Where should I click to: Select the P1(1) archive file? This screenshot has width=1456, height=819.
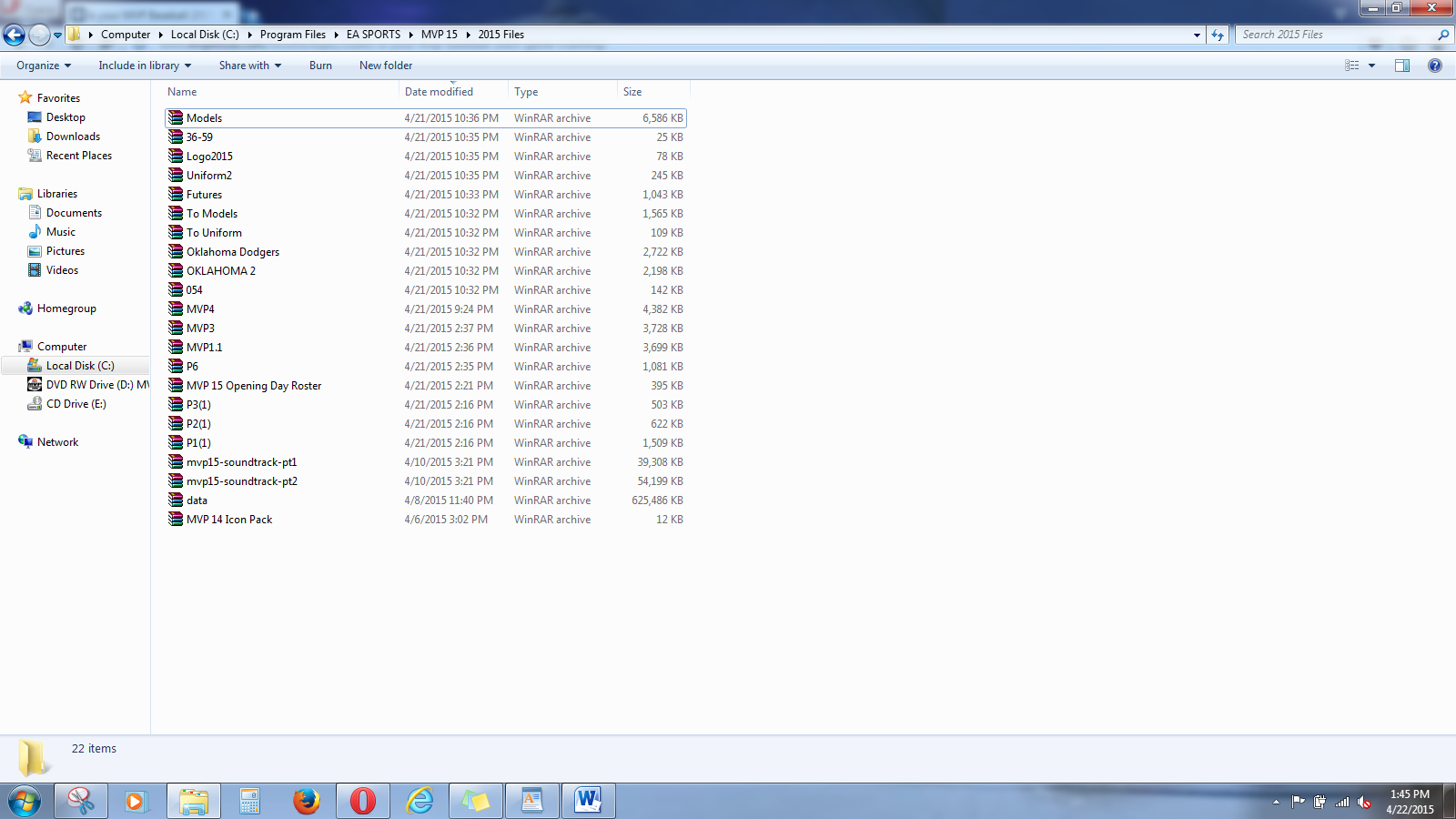[x=425, y=443]
